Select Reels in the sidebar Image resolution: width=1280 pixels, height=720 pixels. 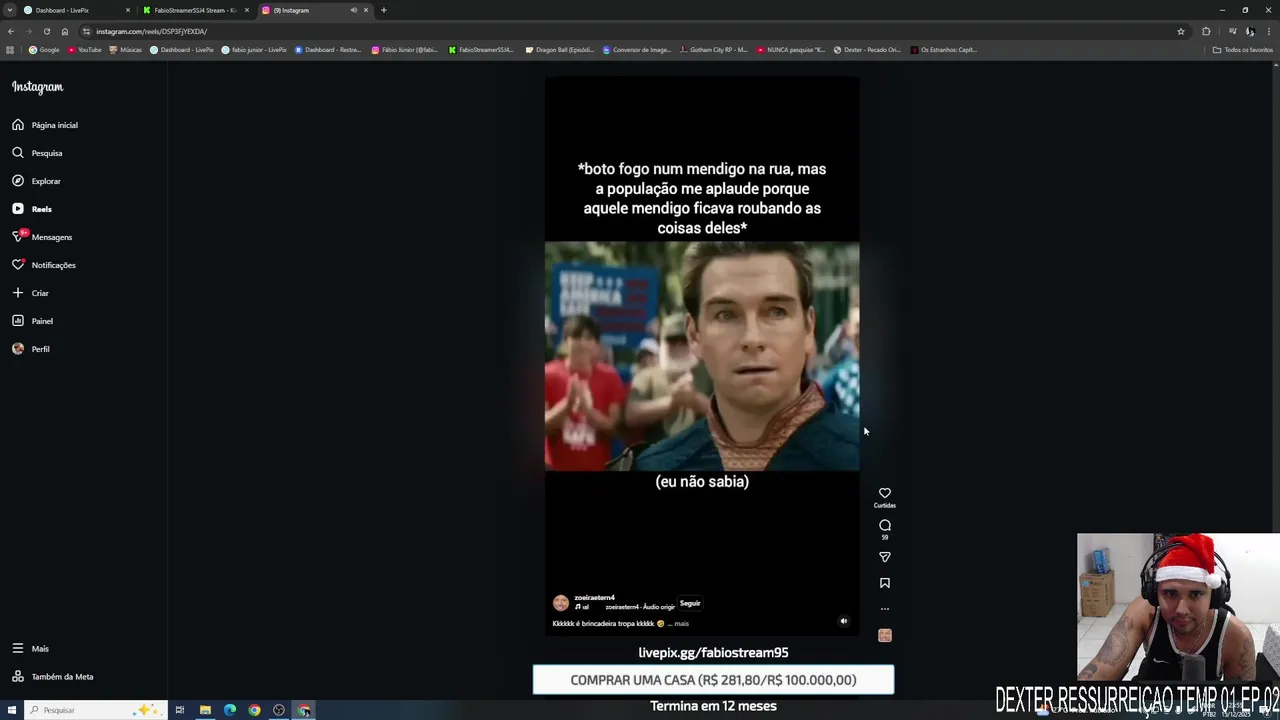(x=32, y=209)
